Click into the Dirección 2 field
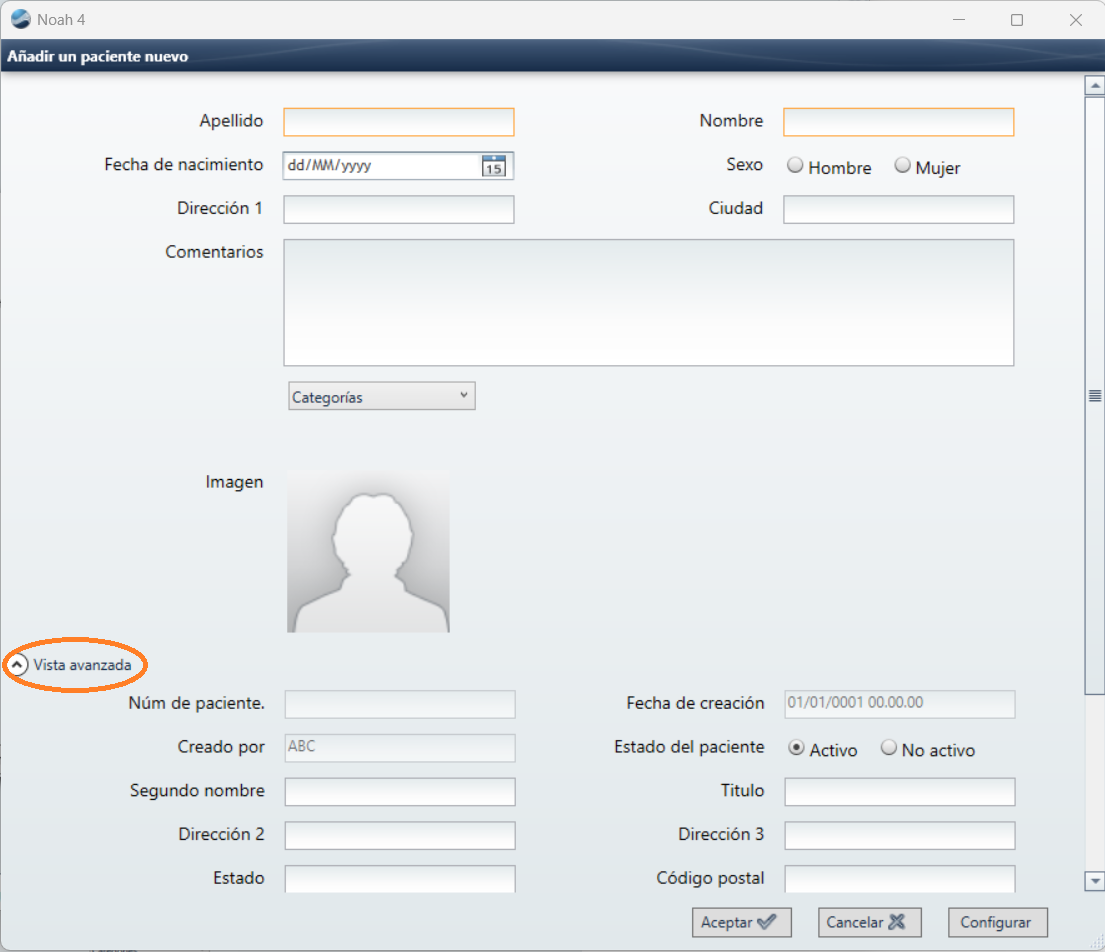 (400, 835)
